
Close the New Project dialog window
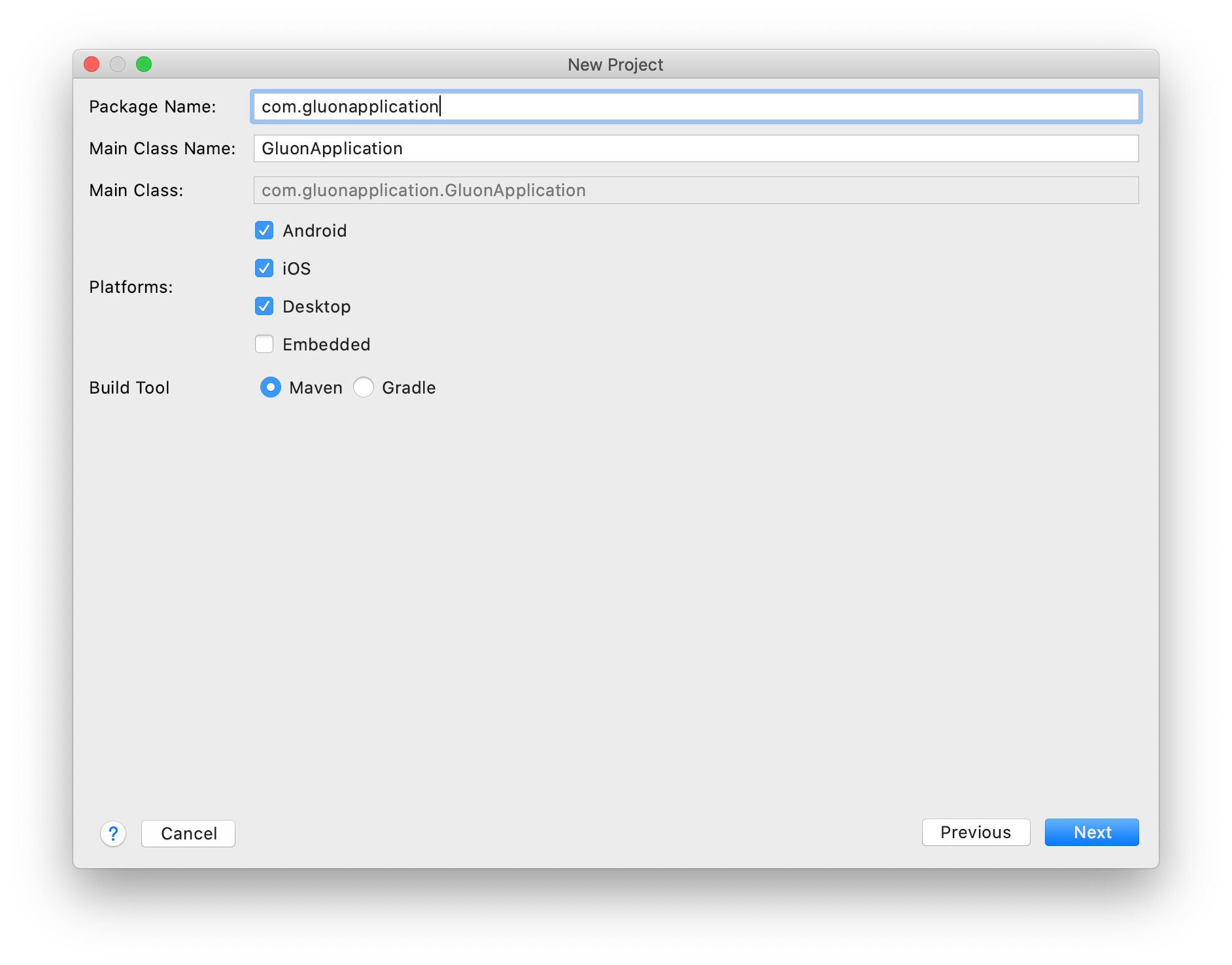92,64
